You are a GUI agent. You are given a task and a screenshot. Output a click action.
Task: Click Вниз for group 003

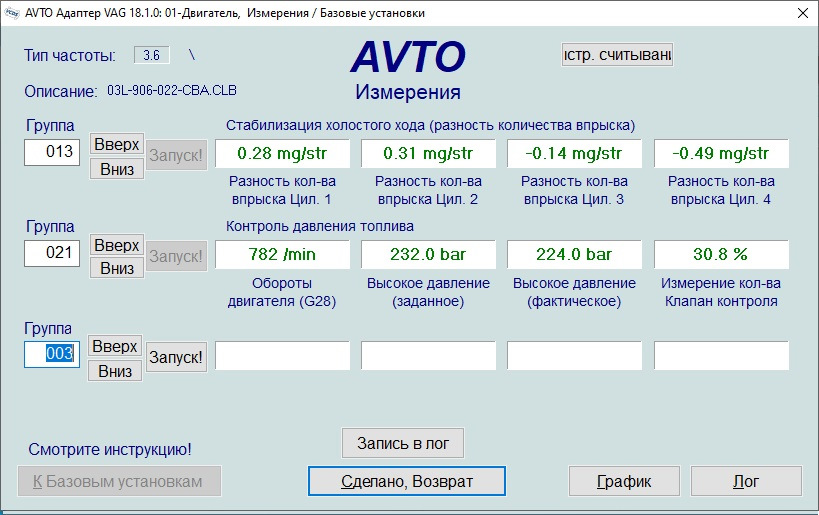114,371
